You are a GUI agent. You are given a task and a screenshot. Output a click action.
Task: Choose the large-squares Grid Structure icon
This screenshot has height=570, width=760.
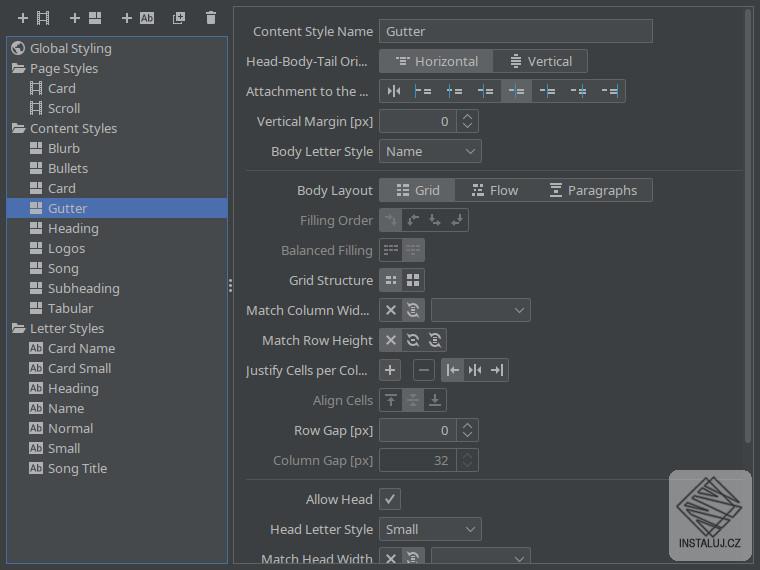coord(413,280)
